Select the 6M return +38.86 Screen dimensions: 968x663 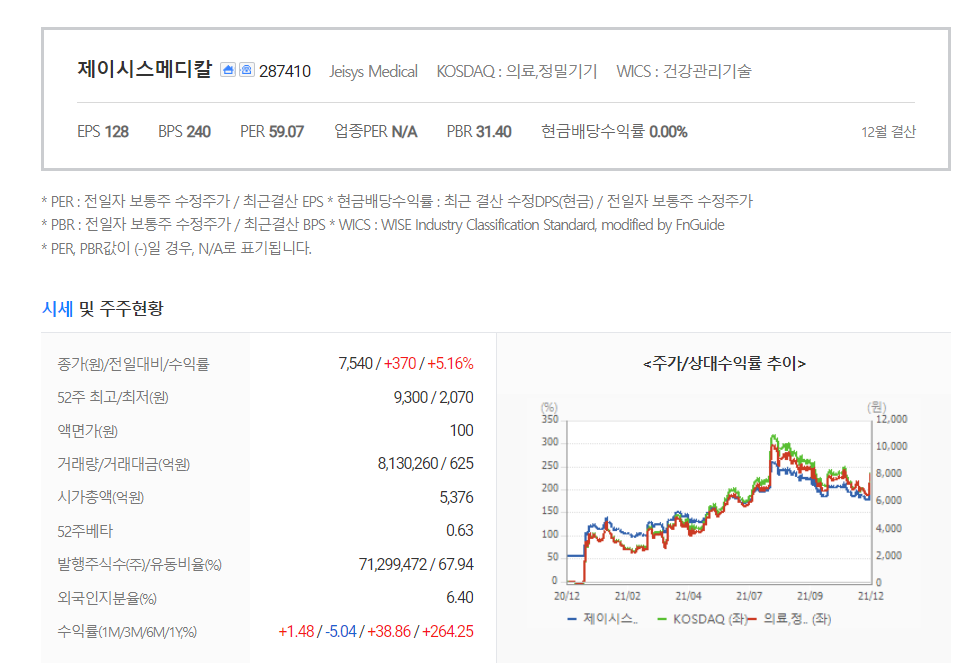(x=389, y=631)
